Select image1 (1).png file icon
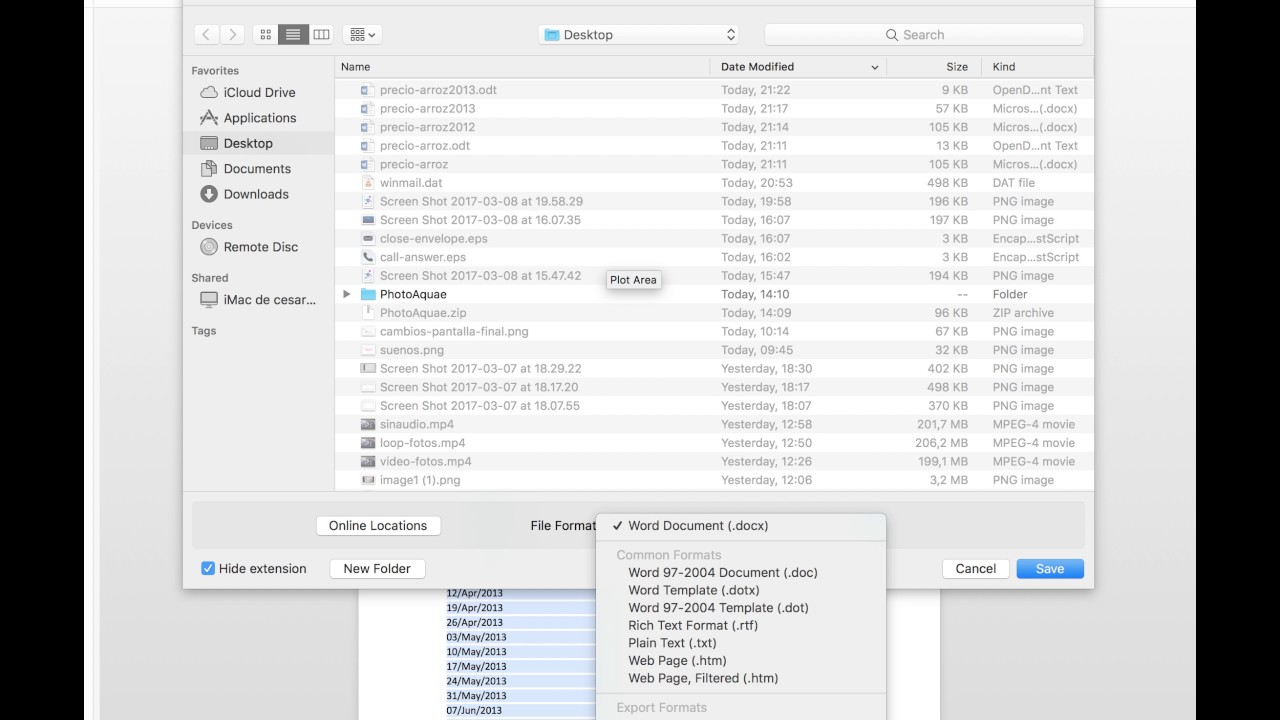 368,480
